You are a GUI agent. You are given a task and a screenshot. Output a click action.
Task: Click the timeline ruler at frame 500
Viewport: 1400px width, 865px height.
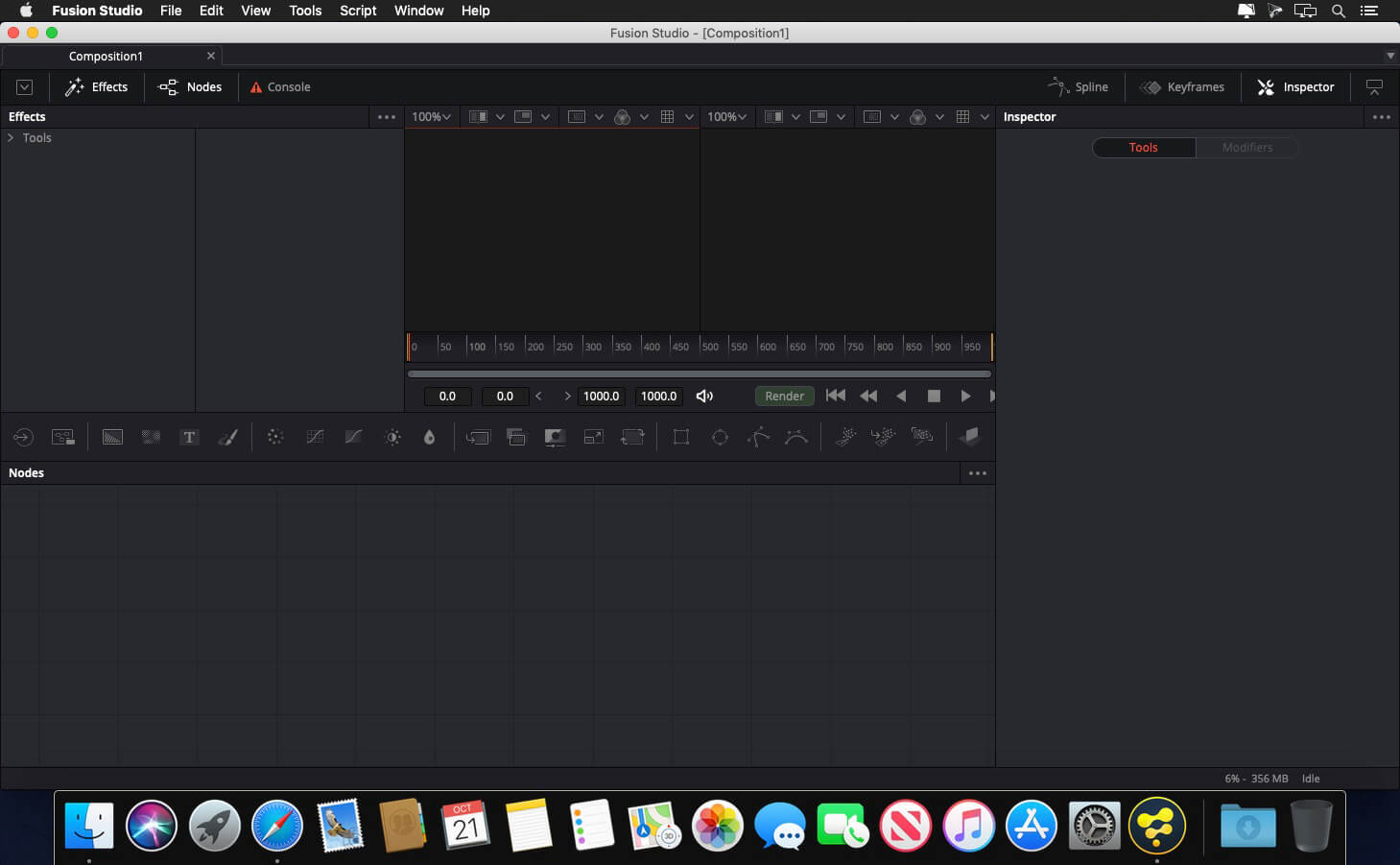point(701,346)
